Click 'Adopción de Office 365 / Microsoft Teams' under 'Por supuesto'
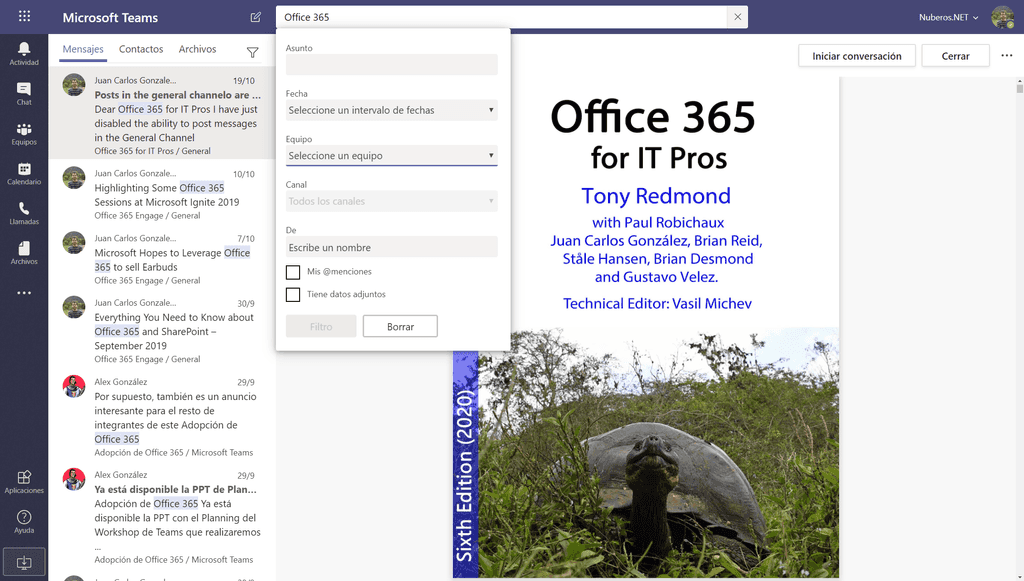The image size is (1024, 581). coord(174,452)
